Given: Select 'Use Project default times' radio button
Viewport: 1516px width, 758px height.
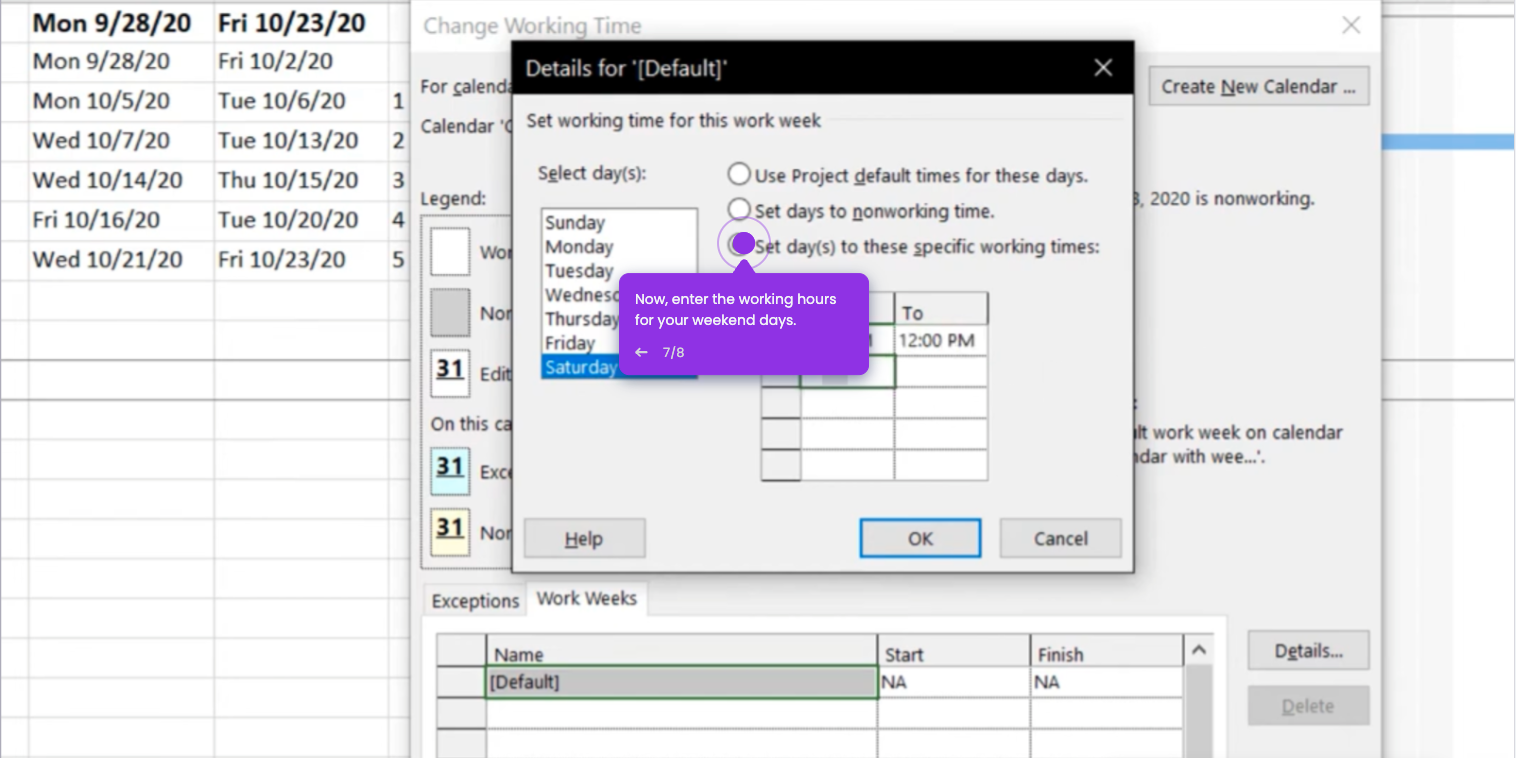Looking at the screenshot, I should point(739,174).
